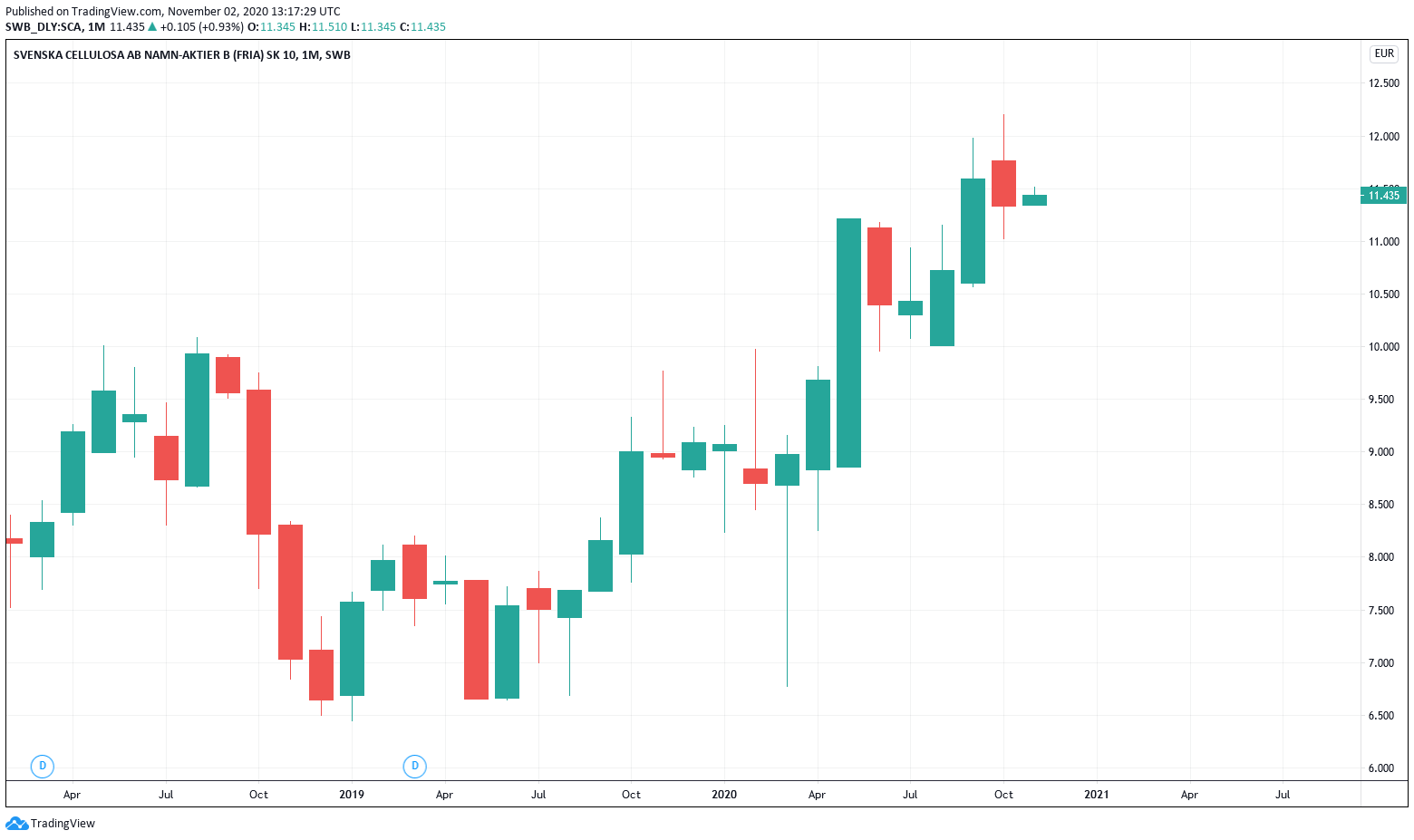Select the 2020 label on the time axis

724,795
